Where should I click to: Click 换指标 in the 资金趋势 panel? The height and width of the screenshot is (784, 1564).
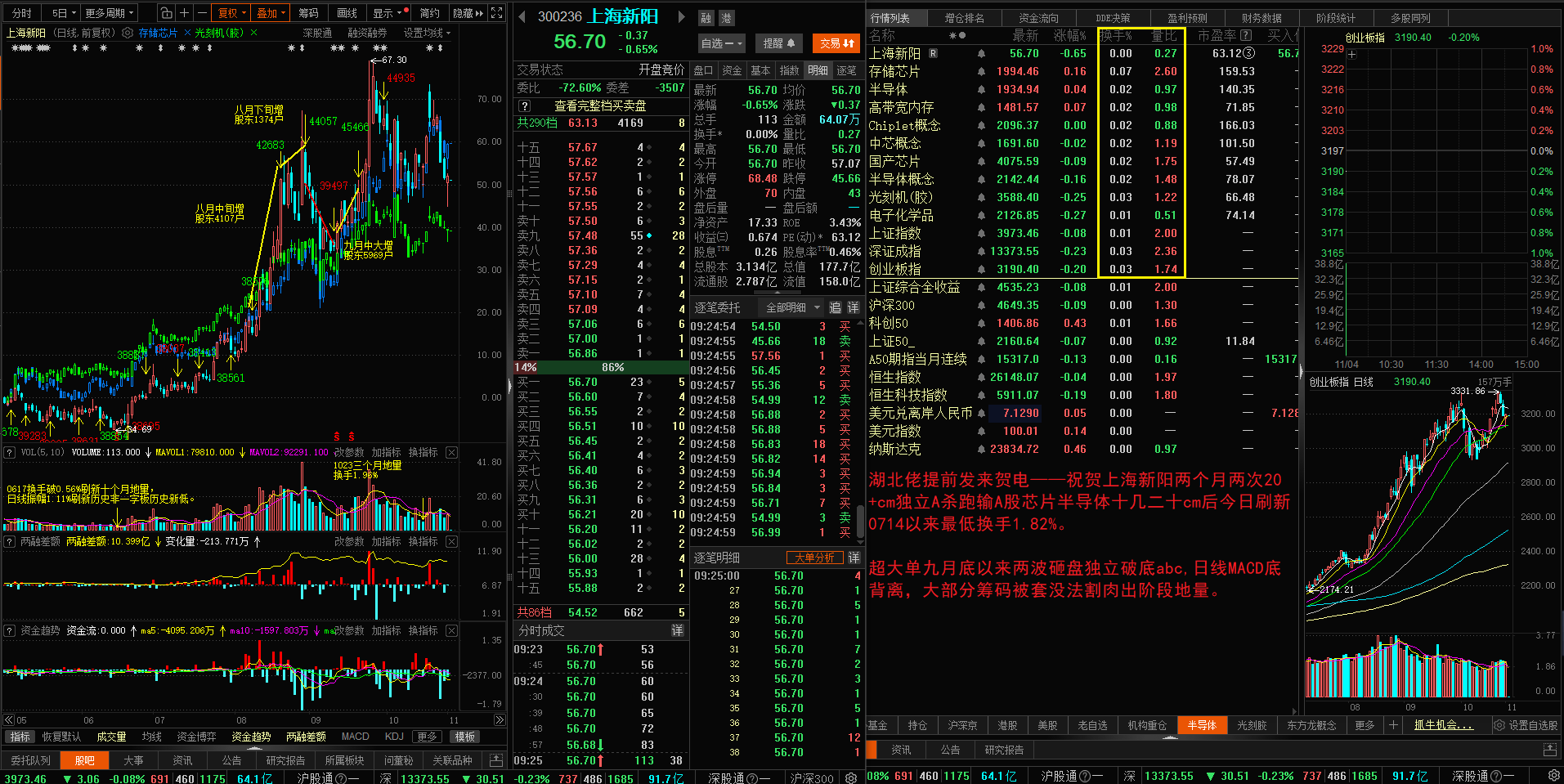click(x=423, y=630)
